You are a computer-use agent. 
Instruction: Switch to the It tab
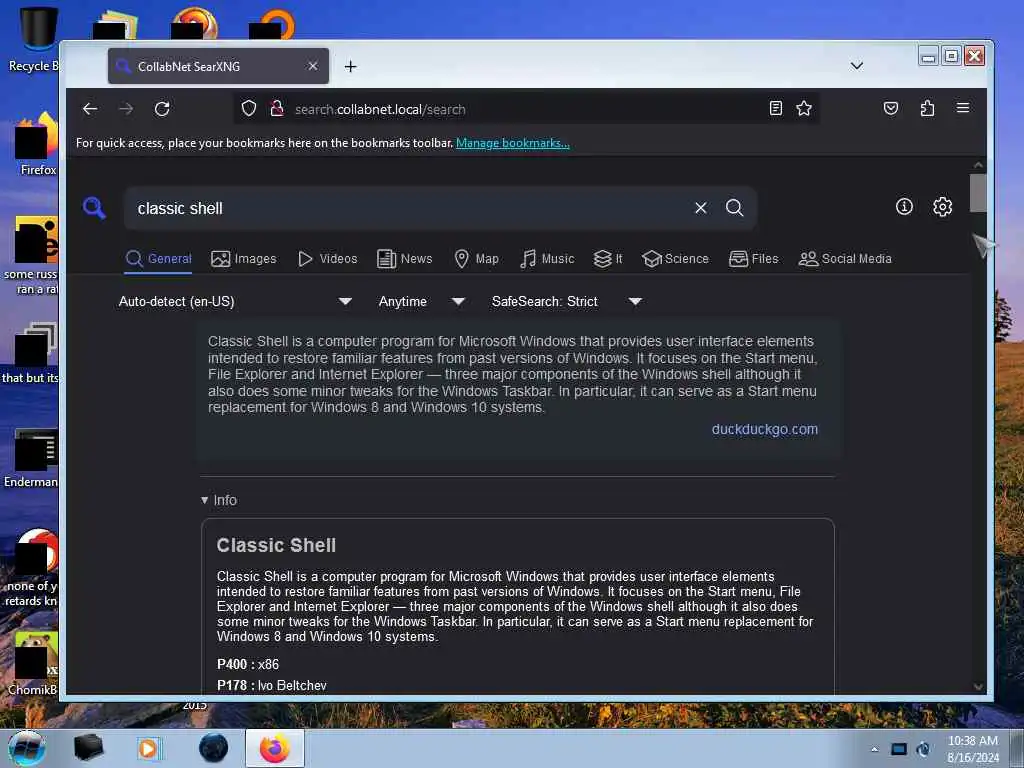point(608,259)
